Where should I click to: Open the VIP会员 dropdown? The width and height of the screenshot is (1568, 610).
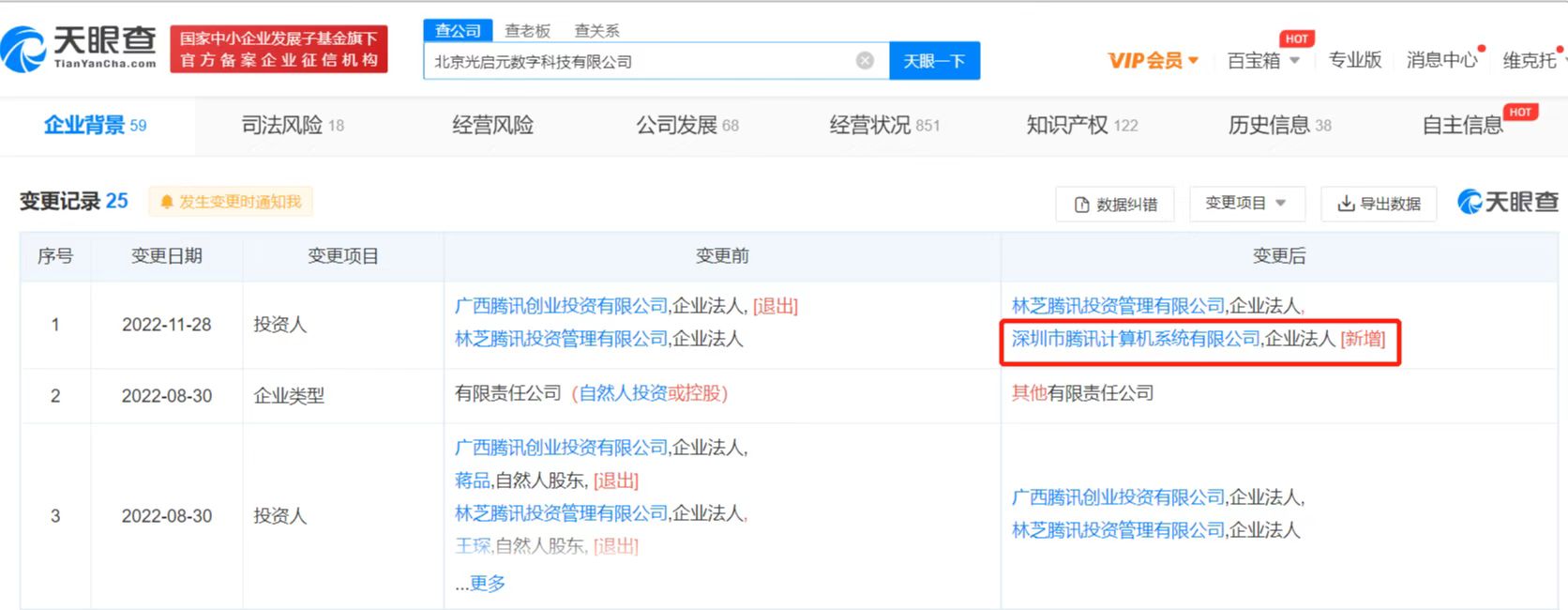pyautogui.click(x=1153, y=61)
